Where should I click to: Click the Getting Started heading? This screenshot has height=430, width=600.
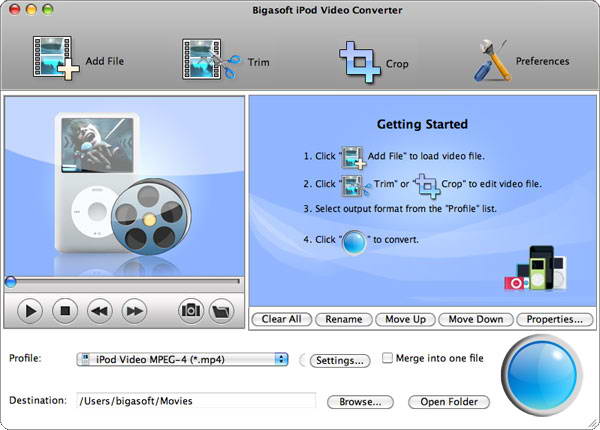pyautogui.click(x=422, y=124)
